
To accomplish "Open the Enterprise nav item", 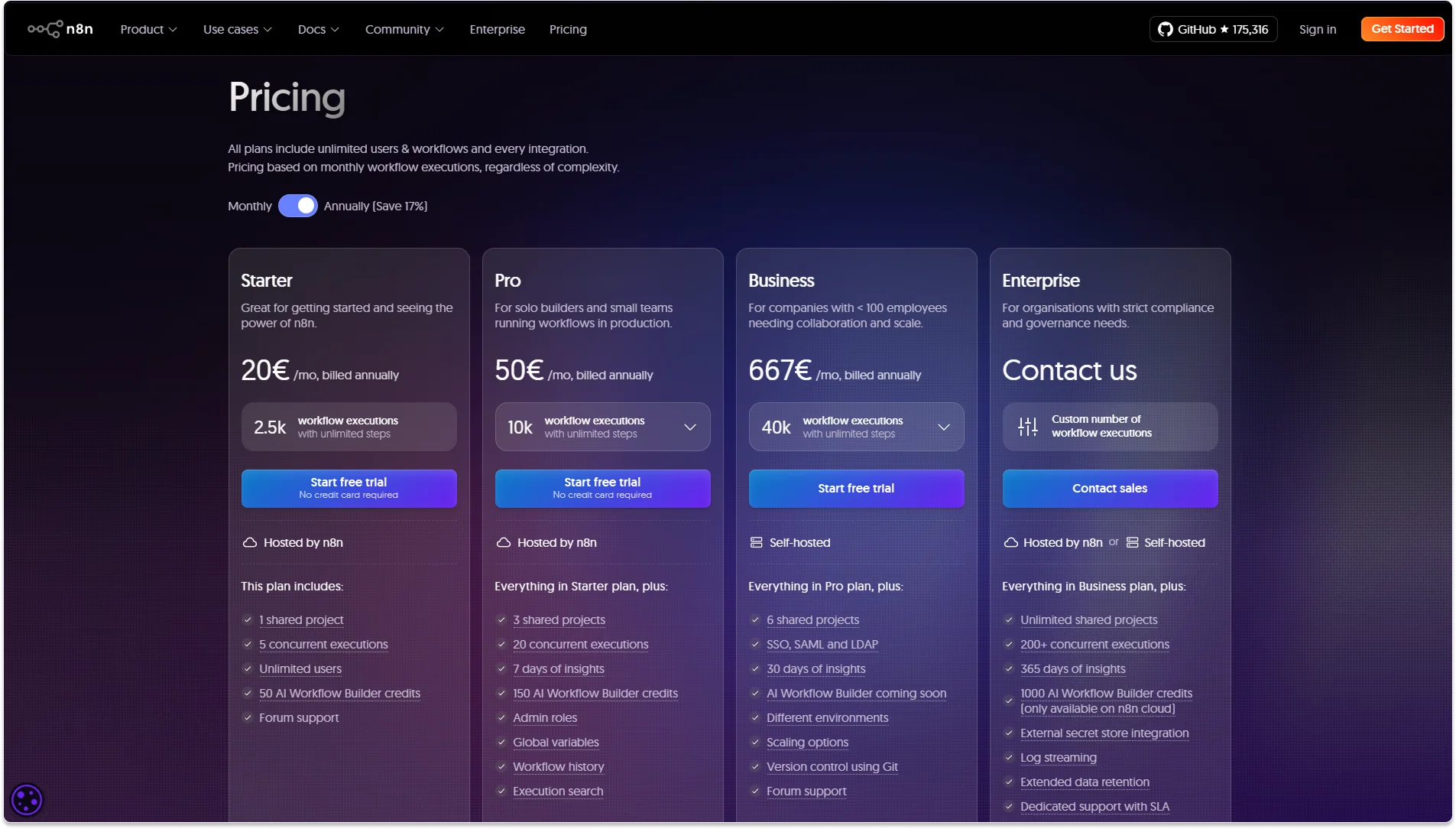I will (497, 29).
